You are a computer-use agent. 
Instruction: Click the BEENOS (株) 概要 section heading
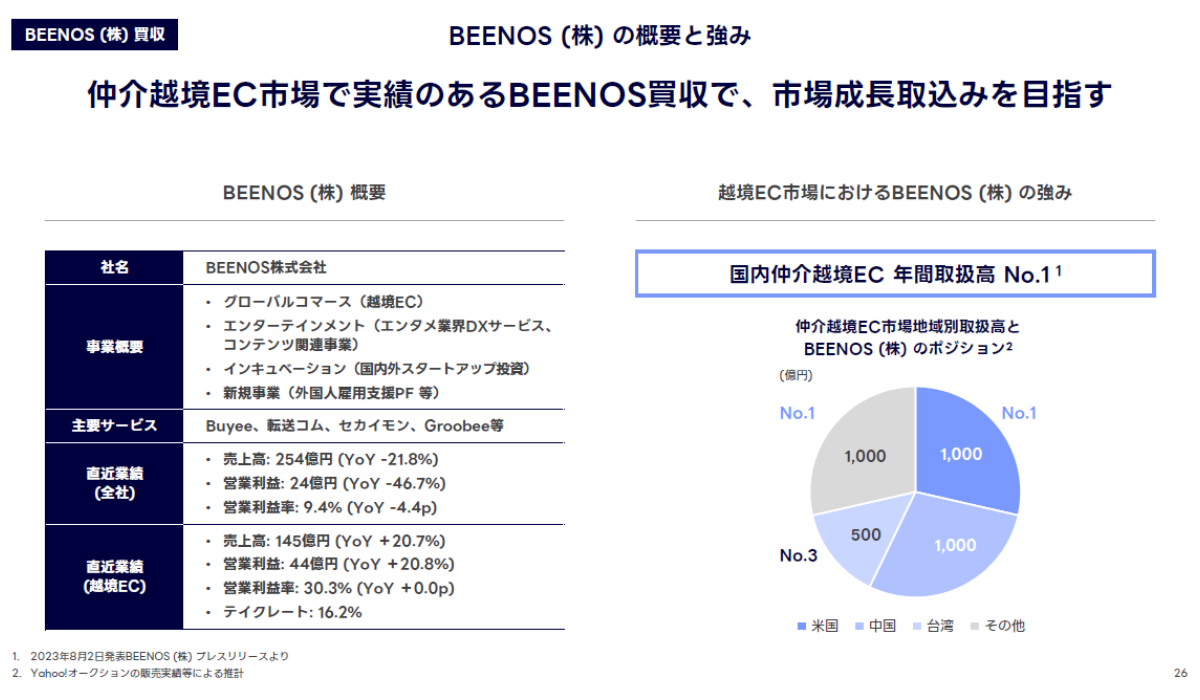304,194
